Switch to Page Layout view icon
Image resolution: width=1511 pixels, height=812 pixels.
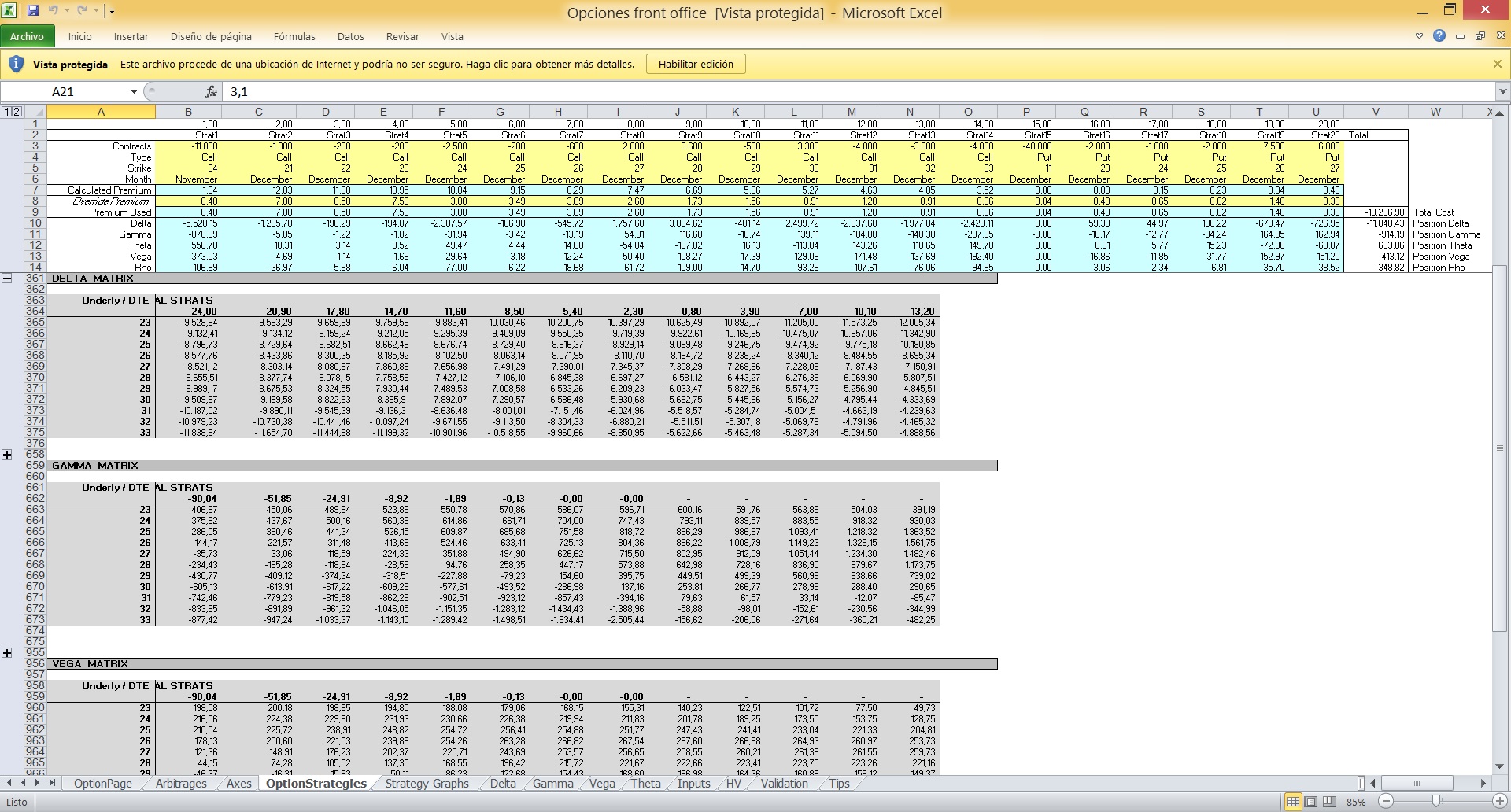coord(1311,802)
